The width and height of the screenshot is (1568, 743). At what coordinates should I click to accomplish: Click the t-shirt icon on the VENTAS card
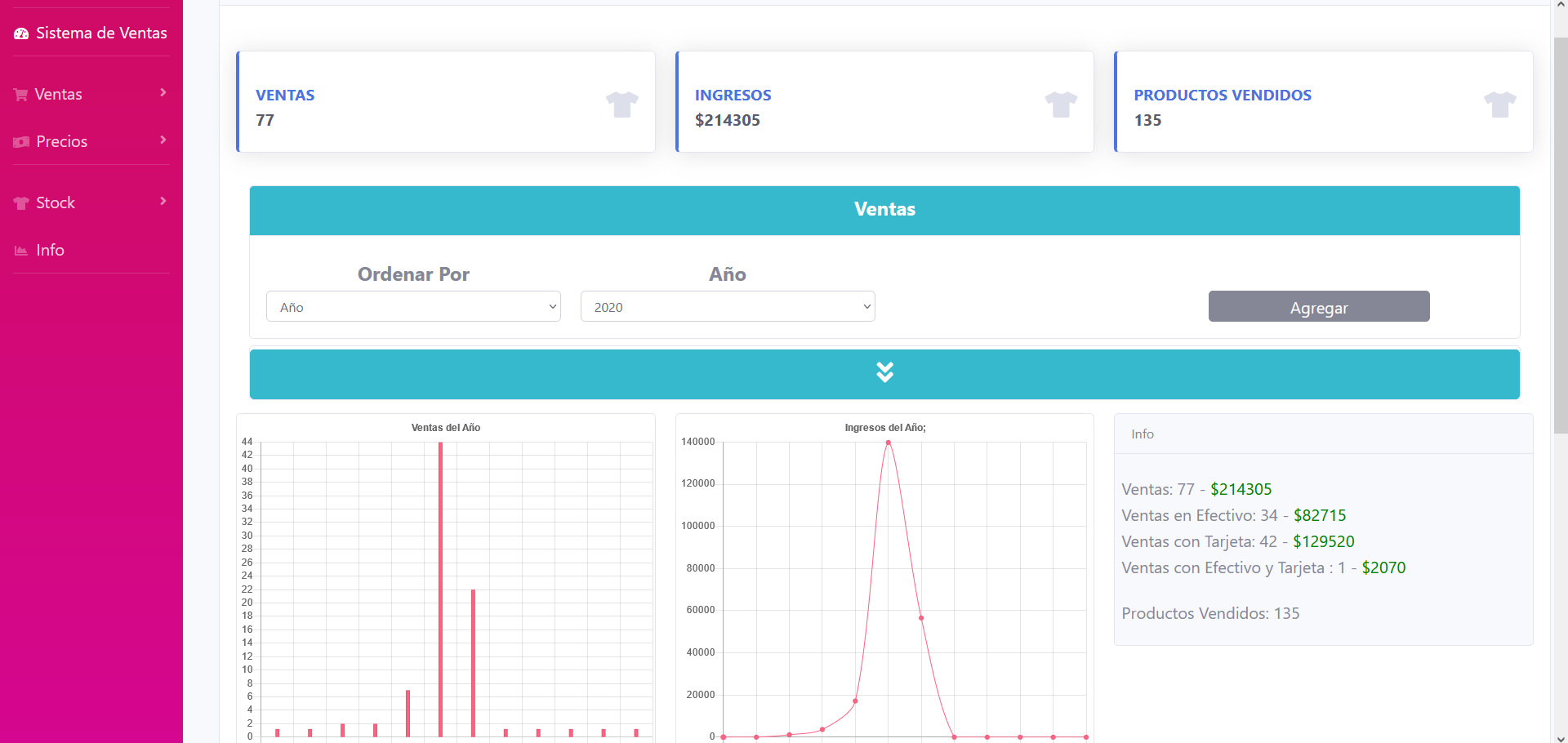click(621, 105)
